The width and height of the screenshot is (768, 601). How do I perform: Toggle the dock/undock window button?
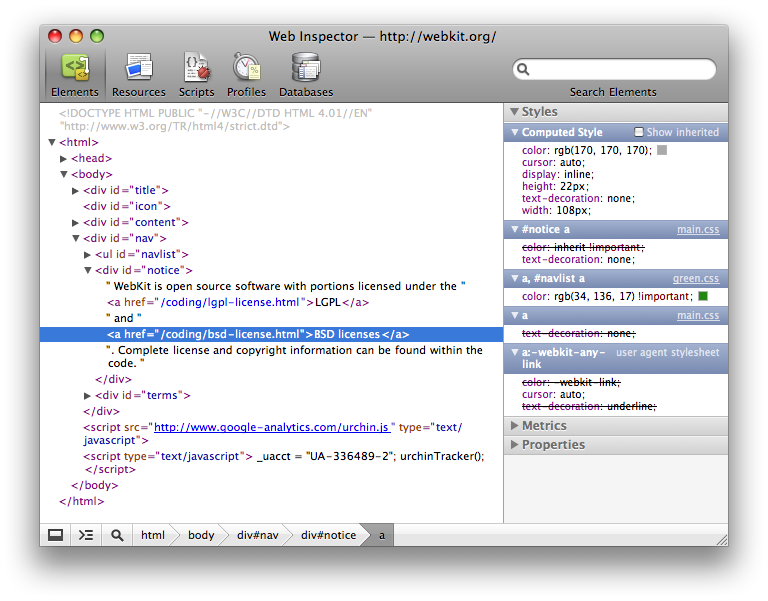tap(56, 535)
